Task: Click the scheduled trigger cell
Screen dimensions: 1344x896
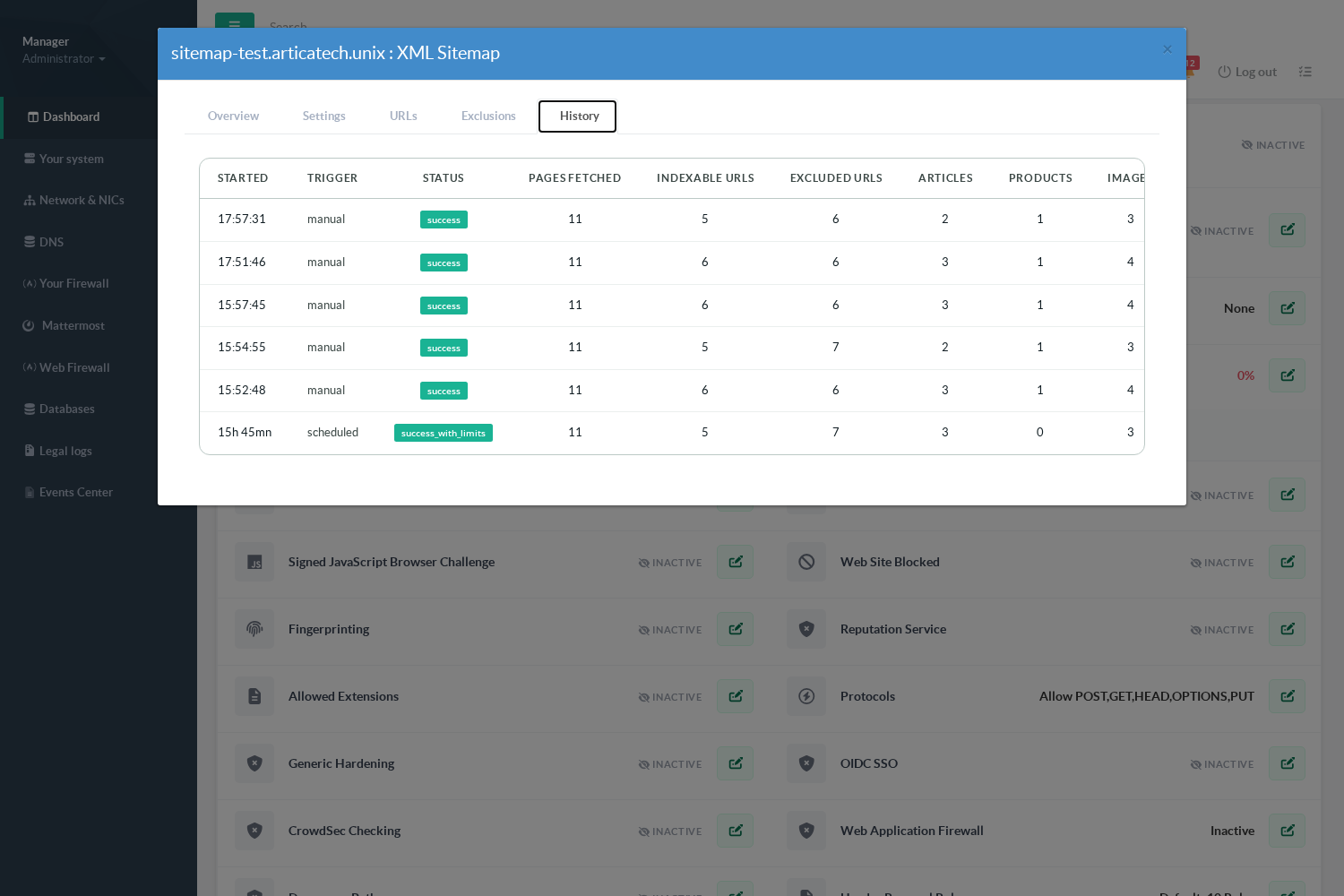Action: [x=332, y=433]
